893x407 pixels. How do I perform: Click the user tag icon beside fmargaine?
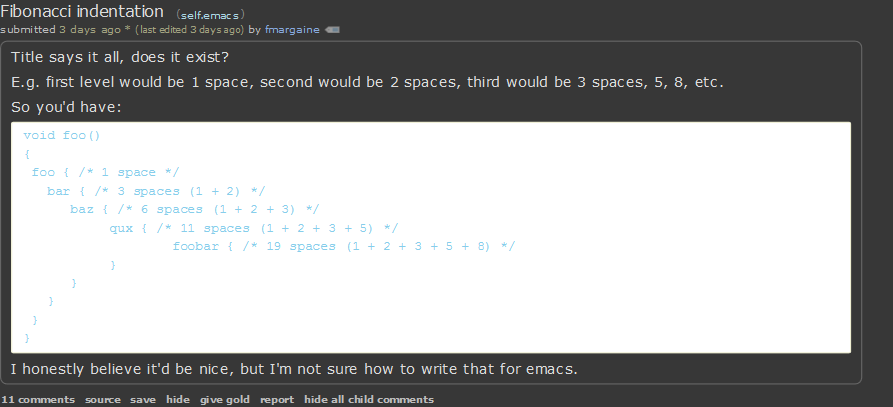(x=332, y=30)
